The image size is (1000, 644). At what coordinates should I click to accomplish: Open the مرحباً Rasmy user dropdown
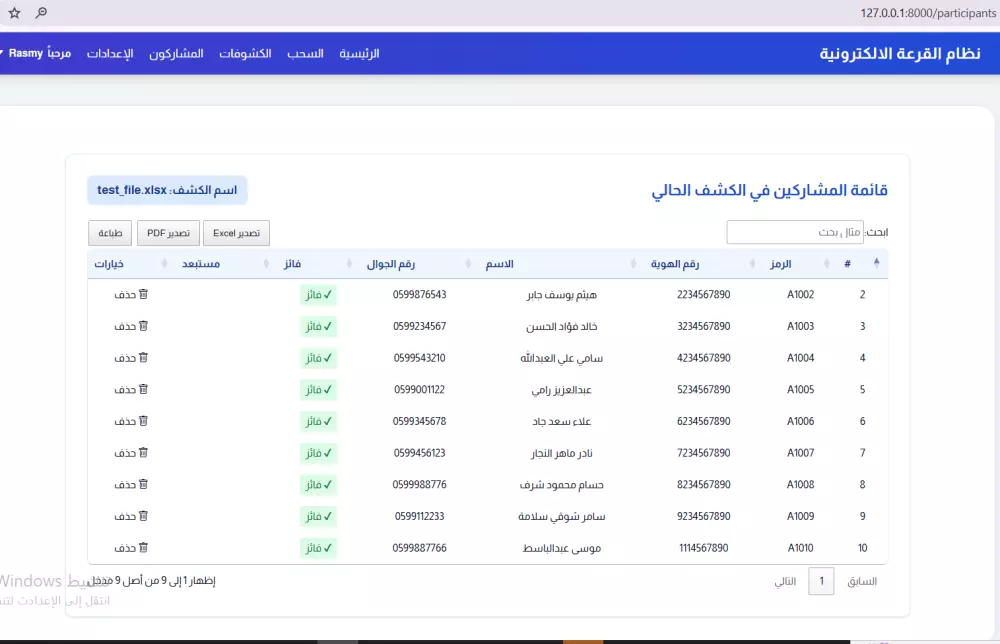38,53
